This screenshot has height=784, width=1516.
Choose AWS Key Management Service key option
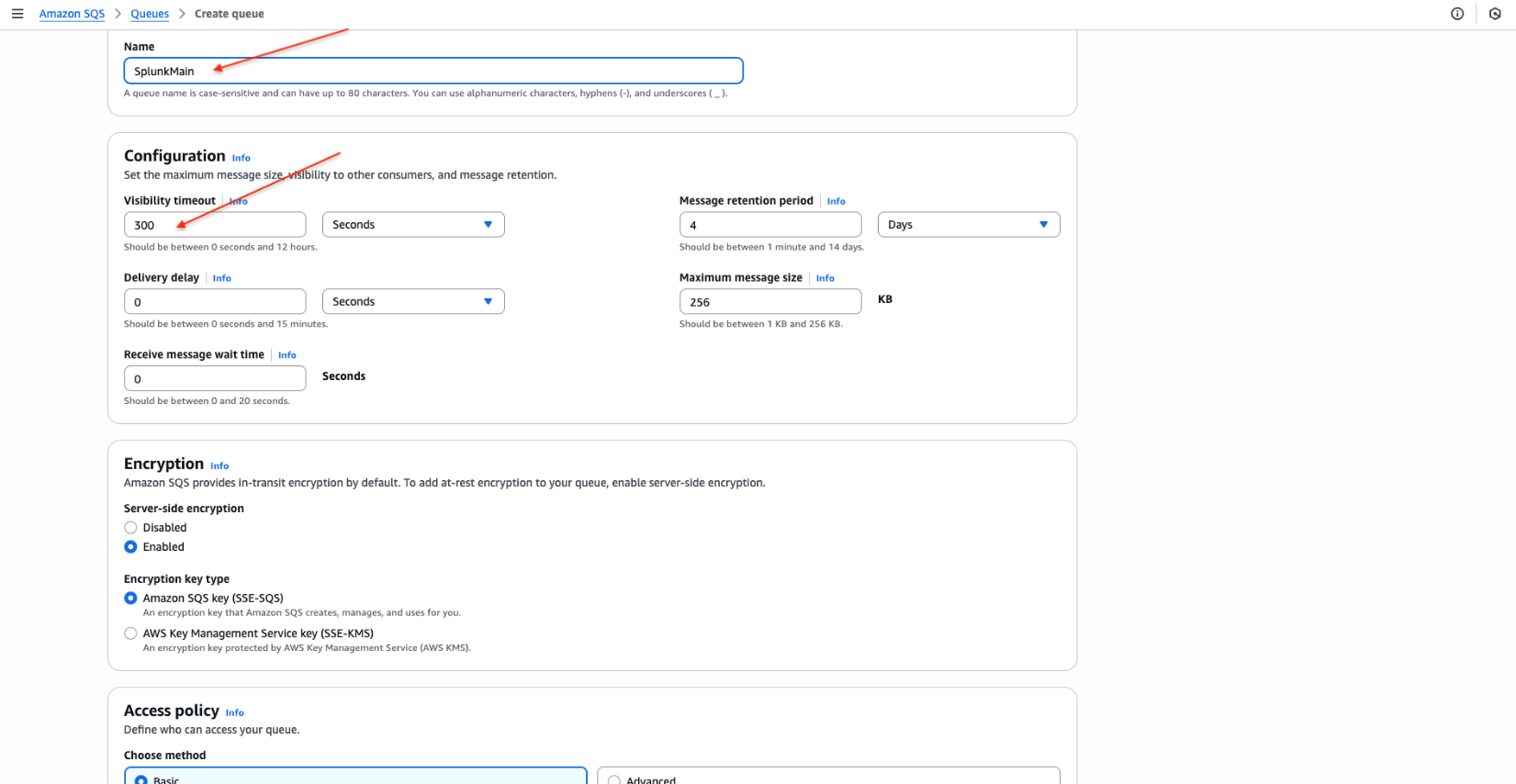tap(130, 633)
